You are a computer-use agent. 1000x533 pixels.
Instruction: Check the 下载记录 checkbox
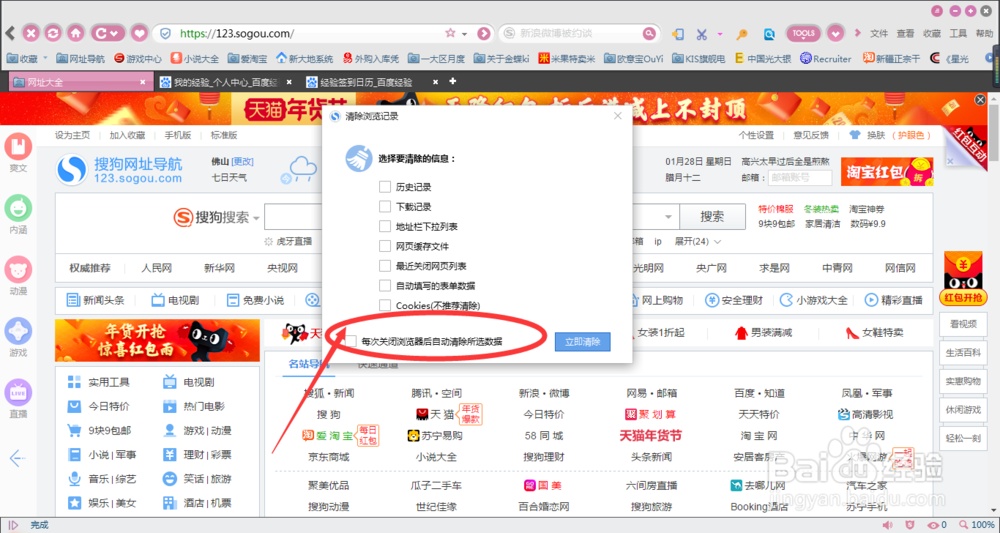click(385, 207)
